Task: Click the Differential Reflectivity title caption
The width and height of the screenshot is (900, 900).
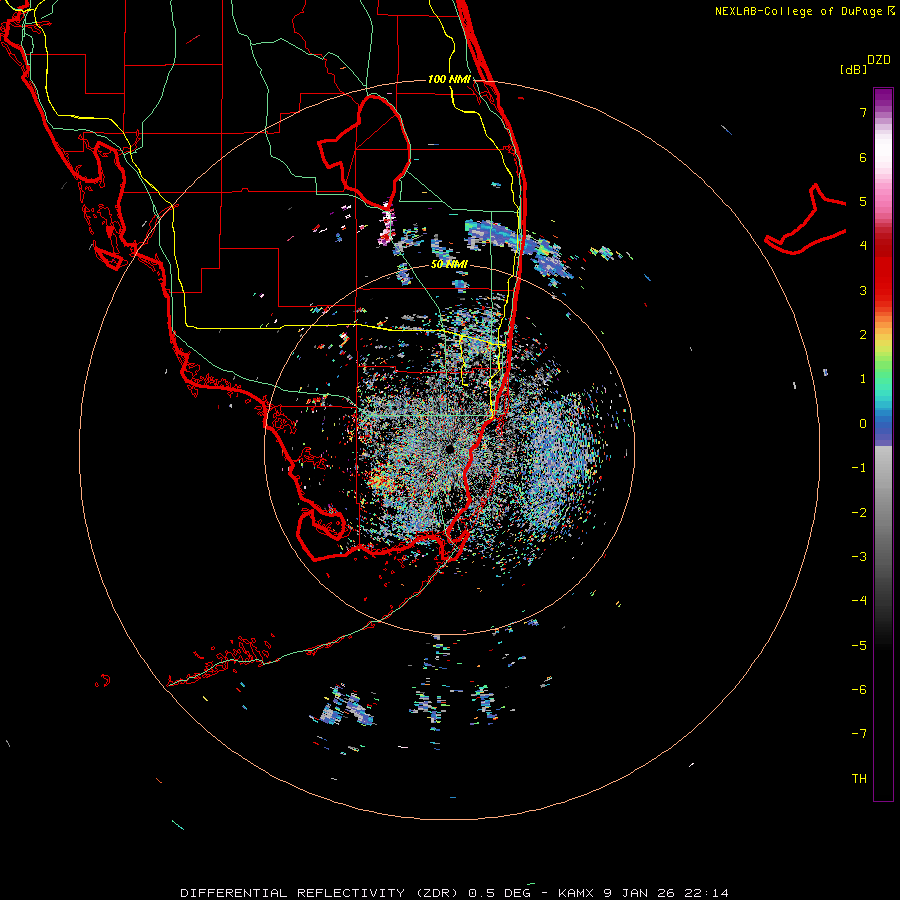Action: coord(454,893)
